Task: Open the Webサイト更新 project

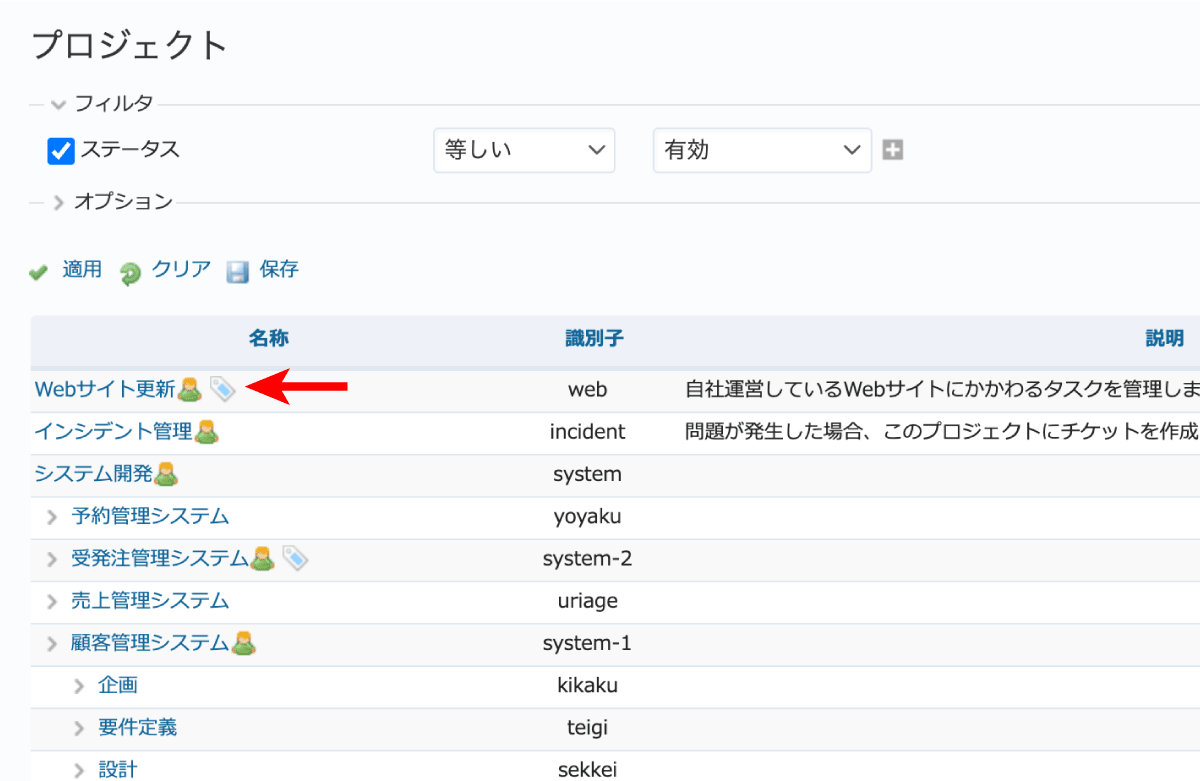Action: (x=105, y=389)
